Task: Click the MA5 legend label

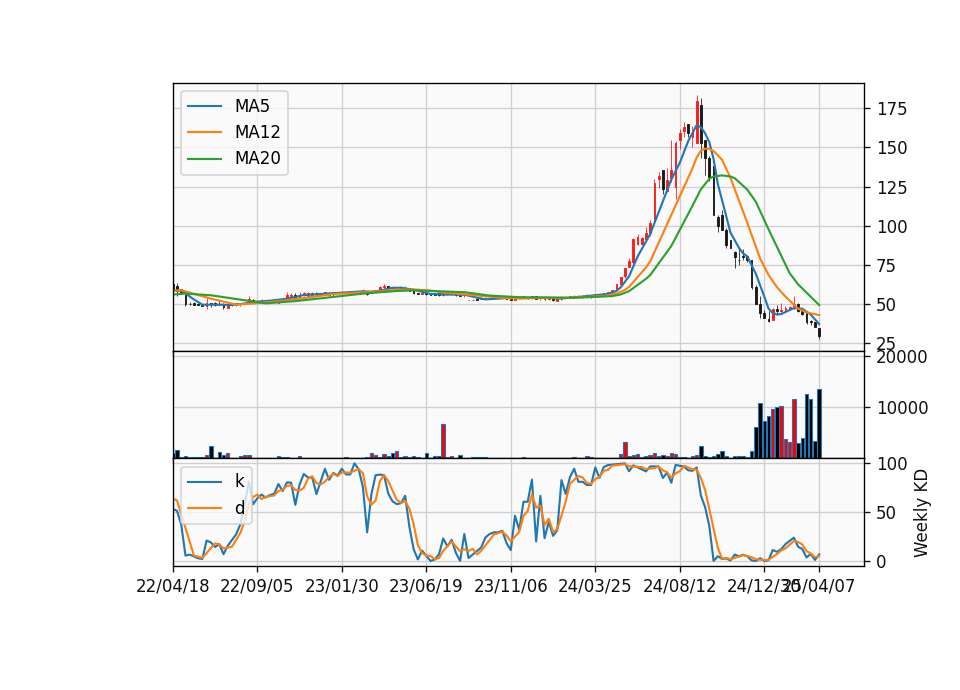Action: [x=252, y=106]
